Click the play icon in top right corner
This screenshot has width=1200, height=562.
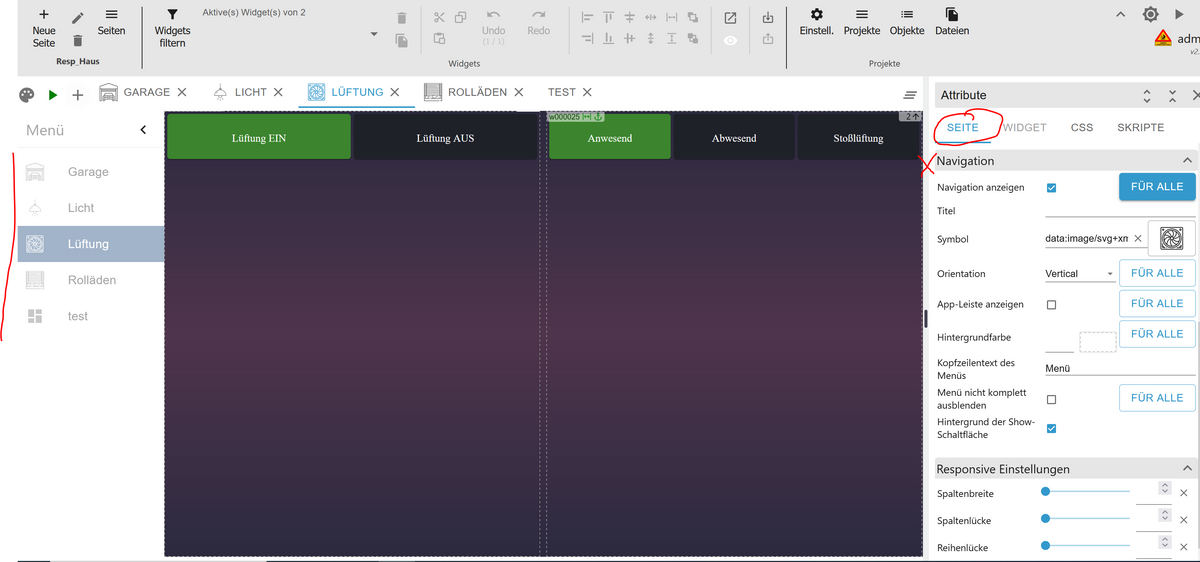(x=1180, y=14)
